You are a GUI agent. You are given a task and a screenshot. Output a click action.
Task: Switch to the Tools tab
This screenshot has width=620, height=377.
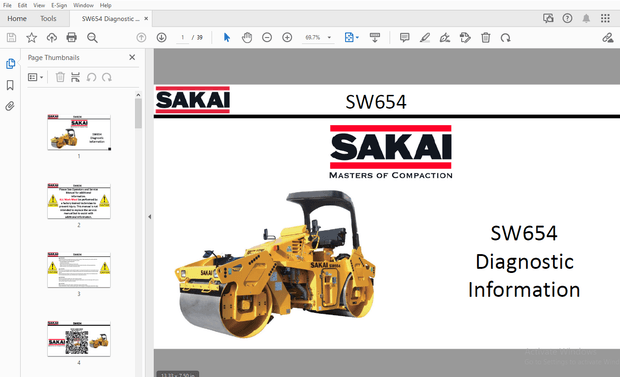coord(48,19)
